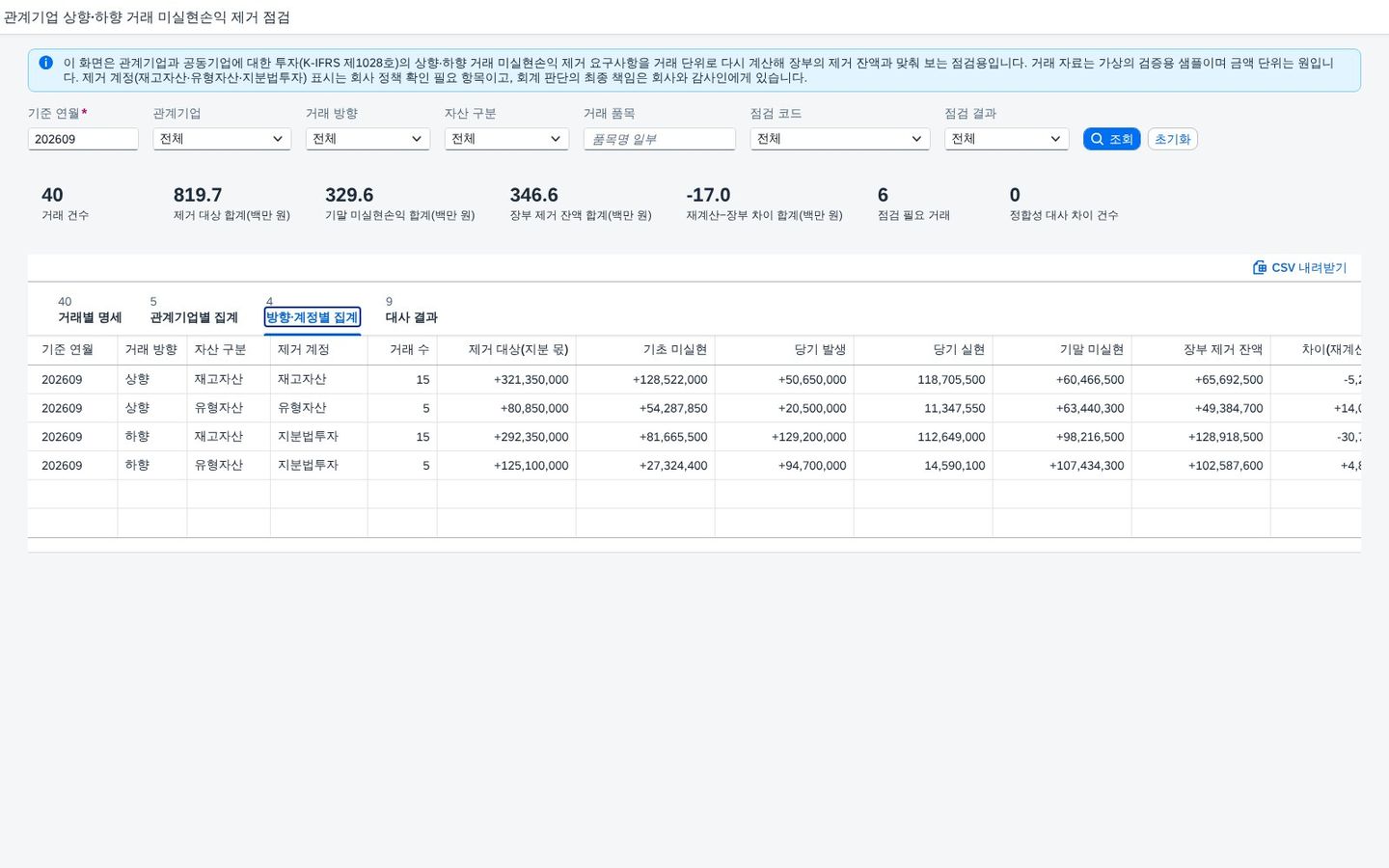This screenshot has height=868, width=1389.
Task: Click the magnifier icon in the 조회 button
Action: coord(1097,139)
